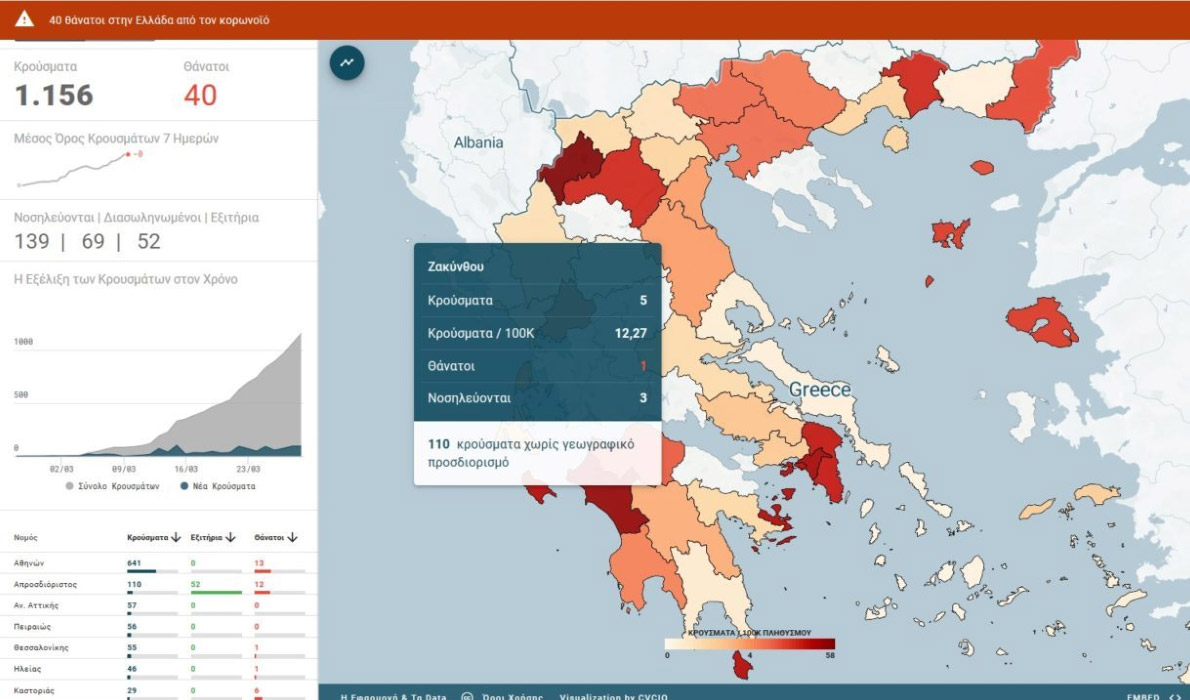Sort table by Κρούσματα arrow

[176, 537]
